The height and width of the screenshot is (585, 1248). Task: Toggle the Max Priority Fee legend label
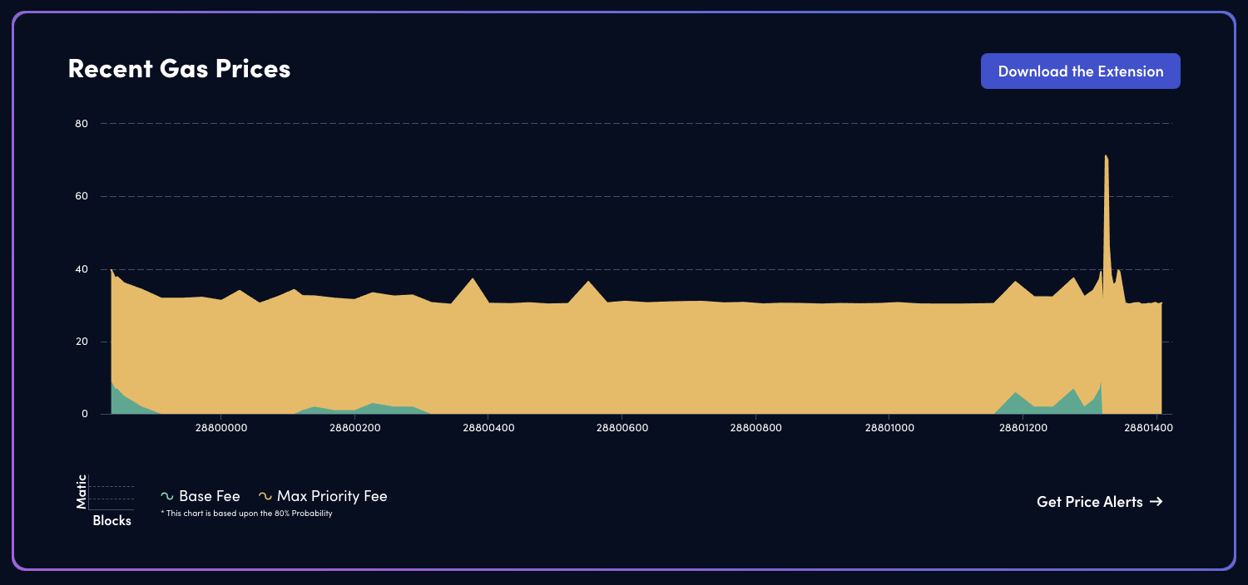(x=332, y=496)
